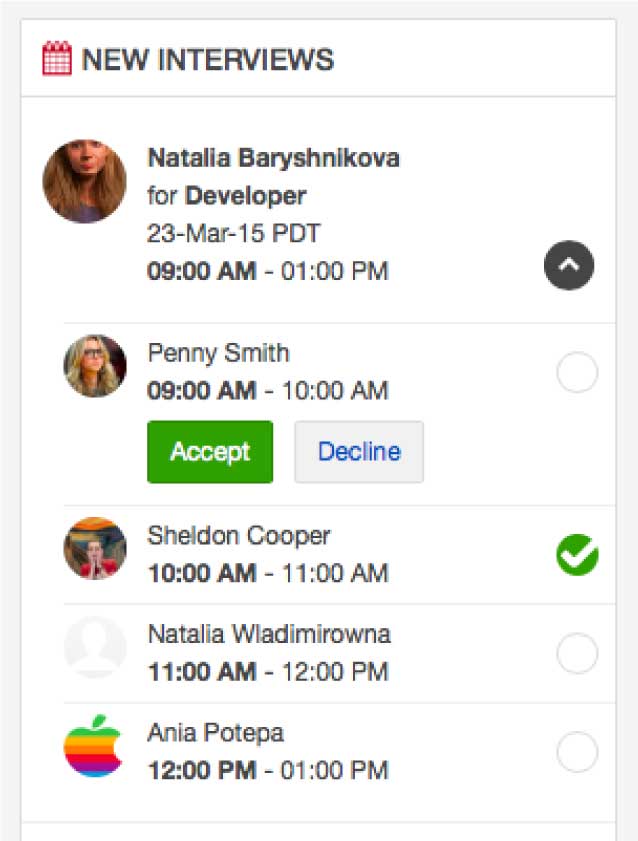Expand the Sheldon Cooper interview row
This screenshot has width=638, height=841.
(340, 555)
